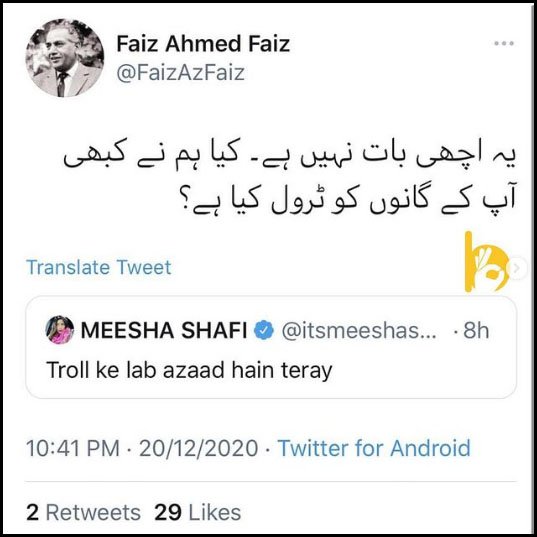Click the blue verified badge beside Meesha Shafi

(264, 330)
